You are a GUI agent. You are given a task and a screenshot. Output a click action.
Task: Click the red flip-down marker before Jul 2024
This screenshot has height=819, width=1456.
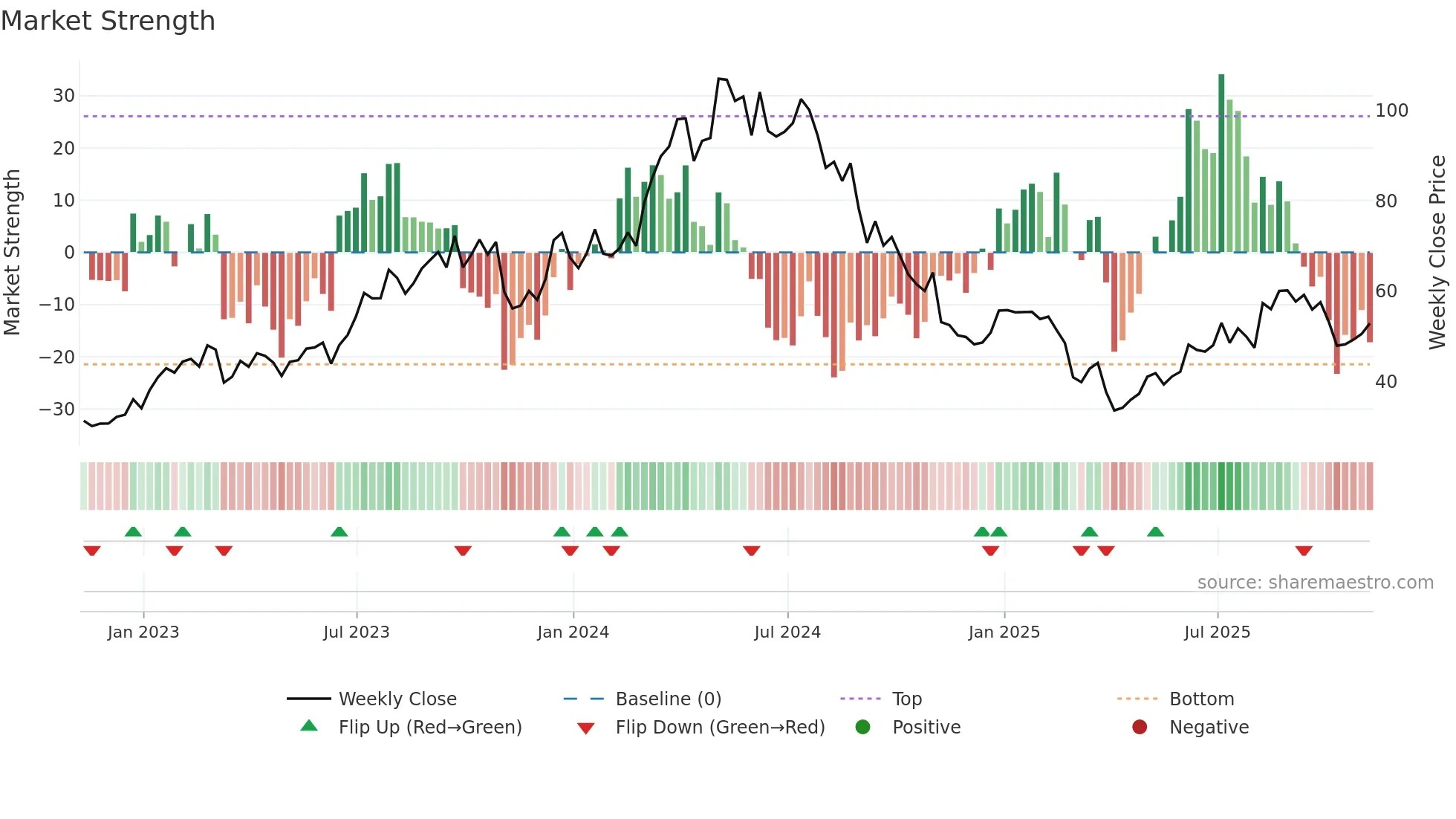pyautogui.click(x=751, y=551)
